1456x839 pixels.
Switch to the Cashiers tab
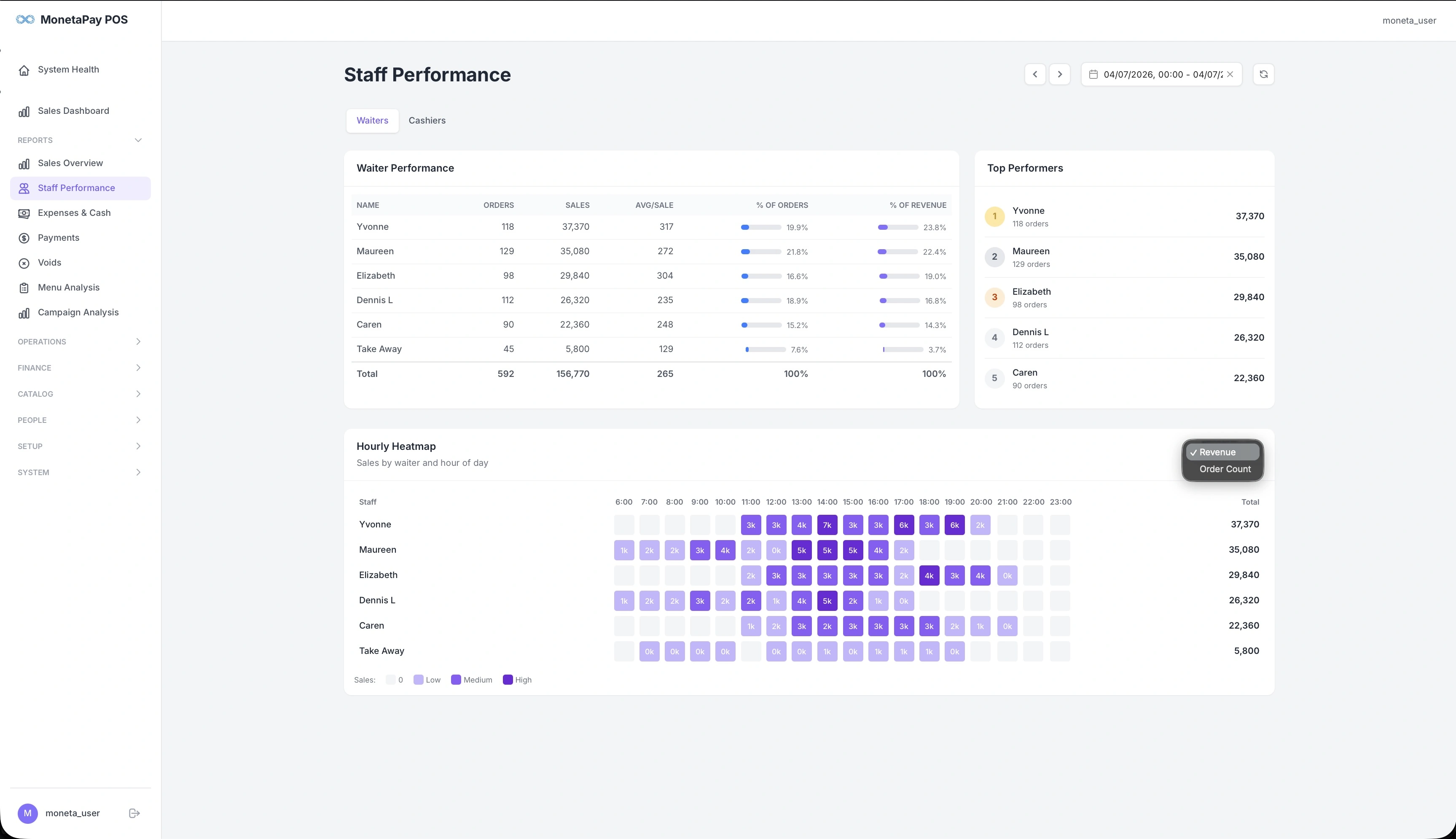coord(427,121)
